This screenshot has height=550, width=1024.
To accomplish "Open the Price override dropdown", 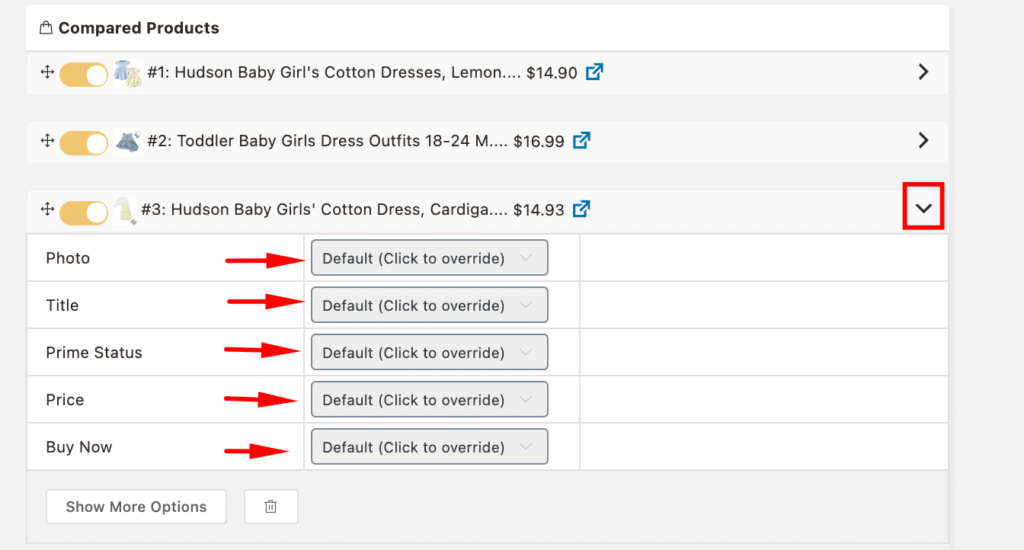I will click(429, 400).
